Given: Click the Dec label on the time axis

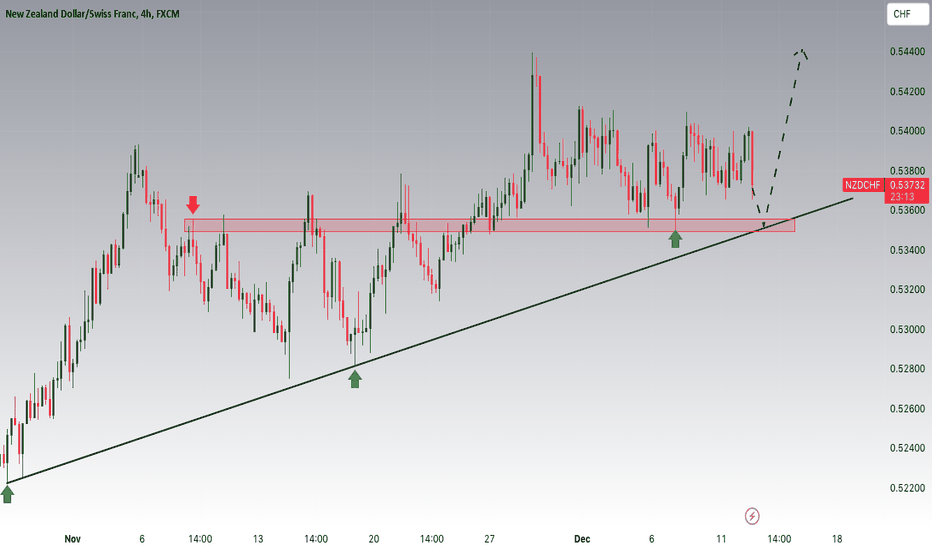Looking at the screenshot, I should (582, 539).
